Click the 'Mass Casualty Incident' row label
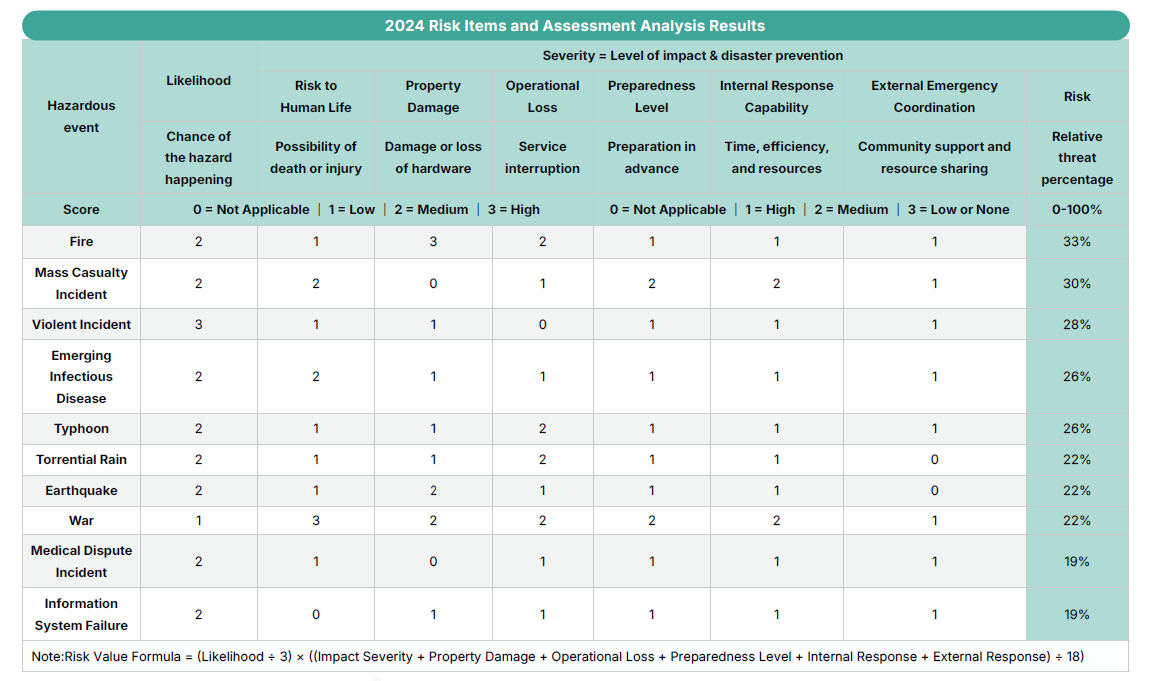 coord(81,283)
